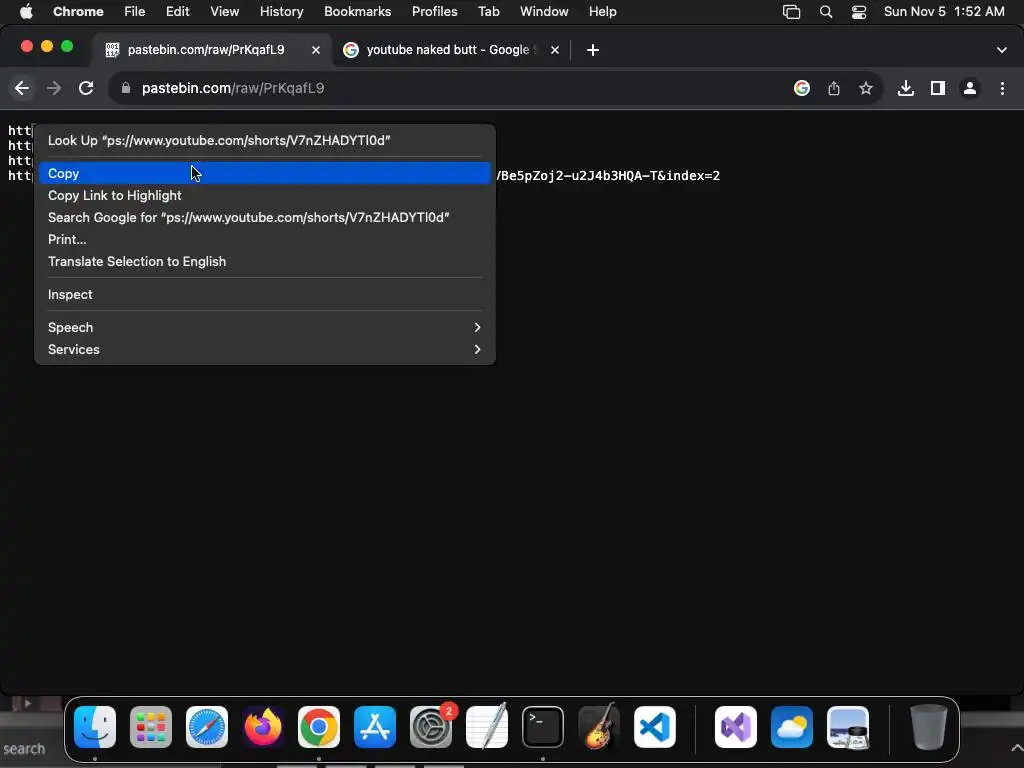Reload the pastebin page

tap(86, 88)
